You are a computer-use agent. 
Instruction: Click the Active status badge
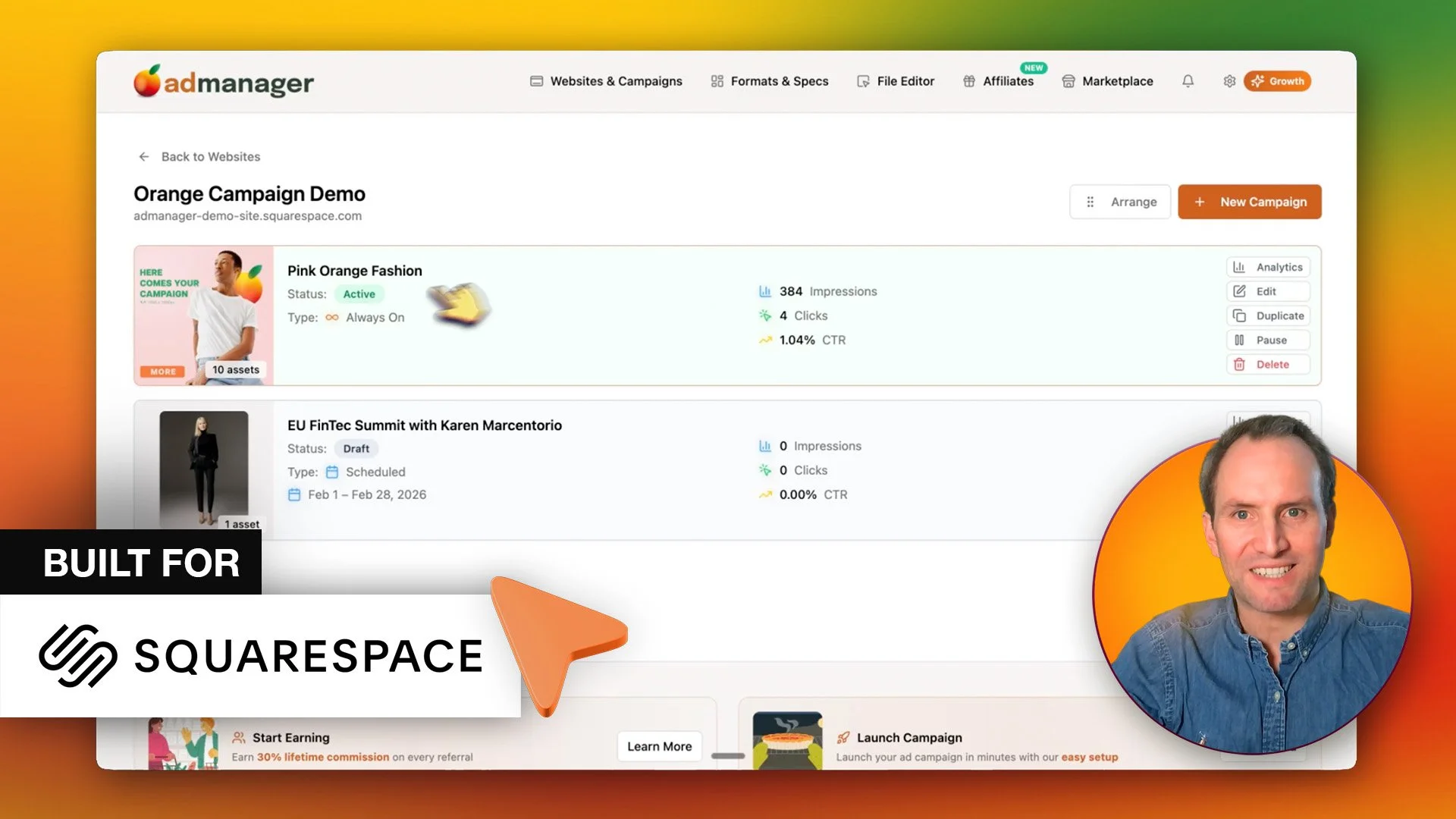359,294
